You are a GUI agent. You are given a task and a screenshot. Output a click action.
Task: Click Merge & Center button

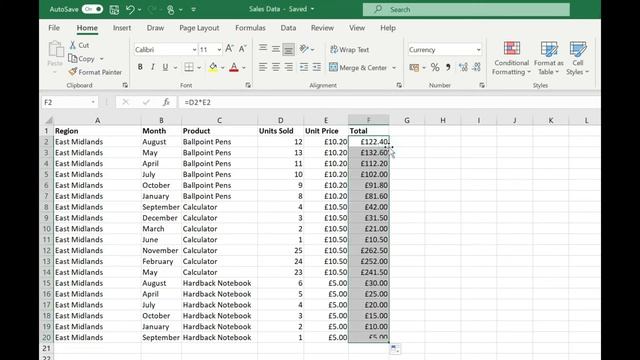point(358,67)
